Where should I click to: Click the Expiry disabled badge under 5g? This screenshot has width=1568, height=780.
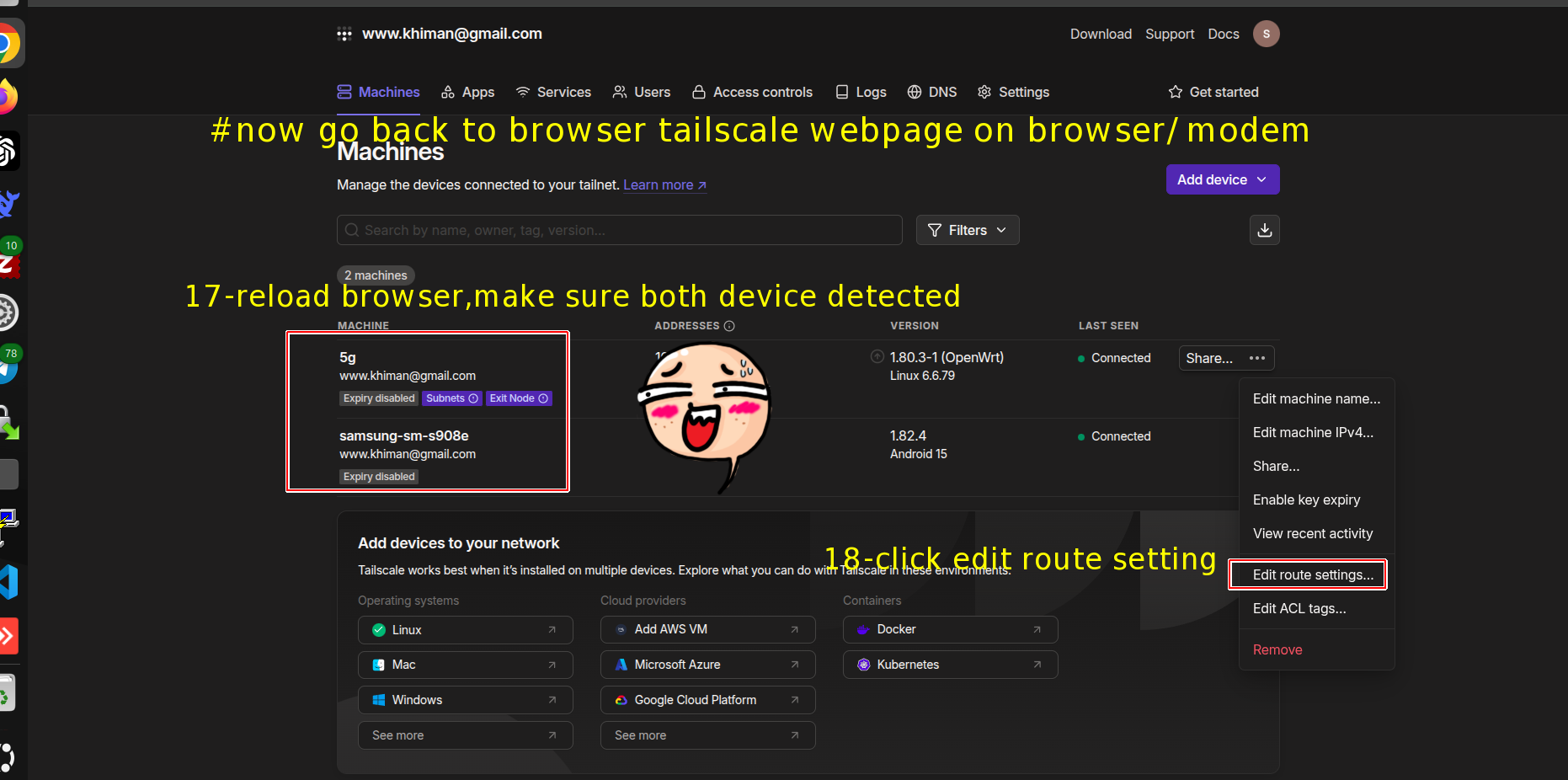pos(379,398)
